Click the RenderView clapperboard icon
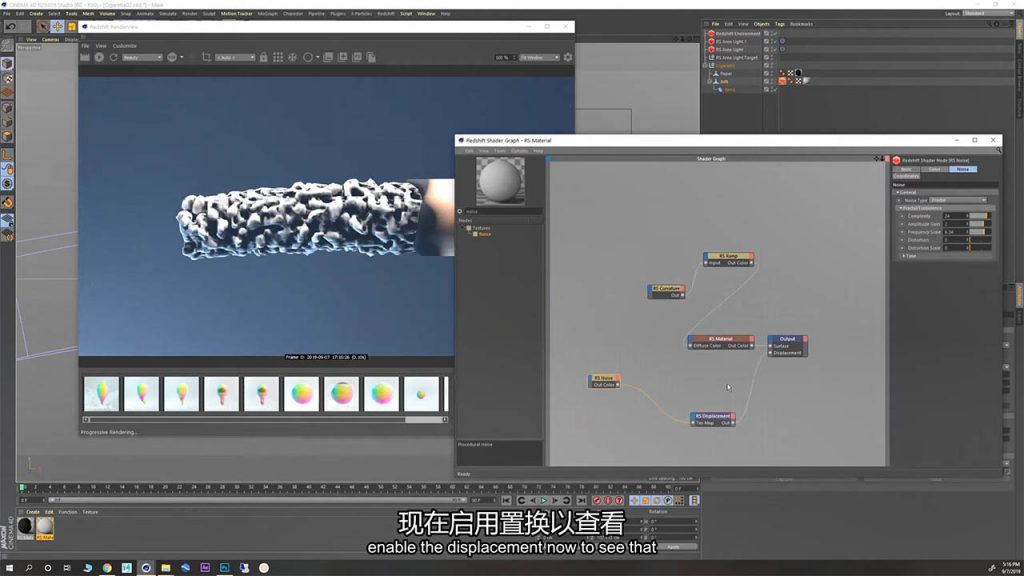1024x576 pixels. coord(85,57)
